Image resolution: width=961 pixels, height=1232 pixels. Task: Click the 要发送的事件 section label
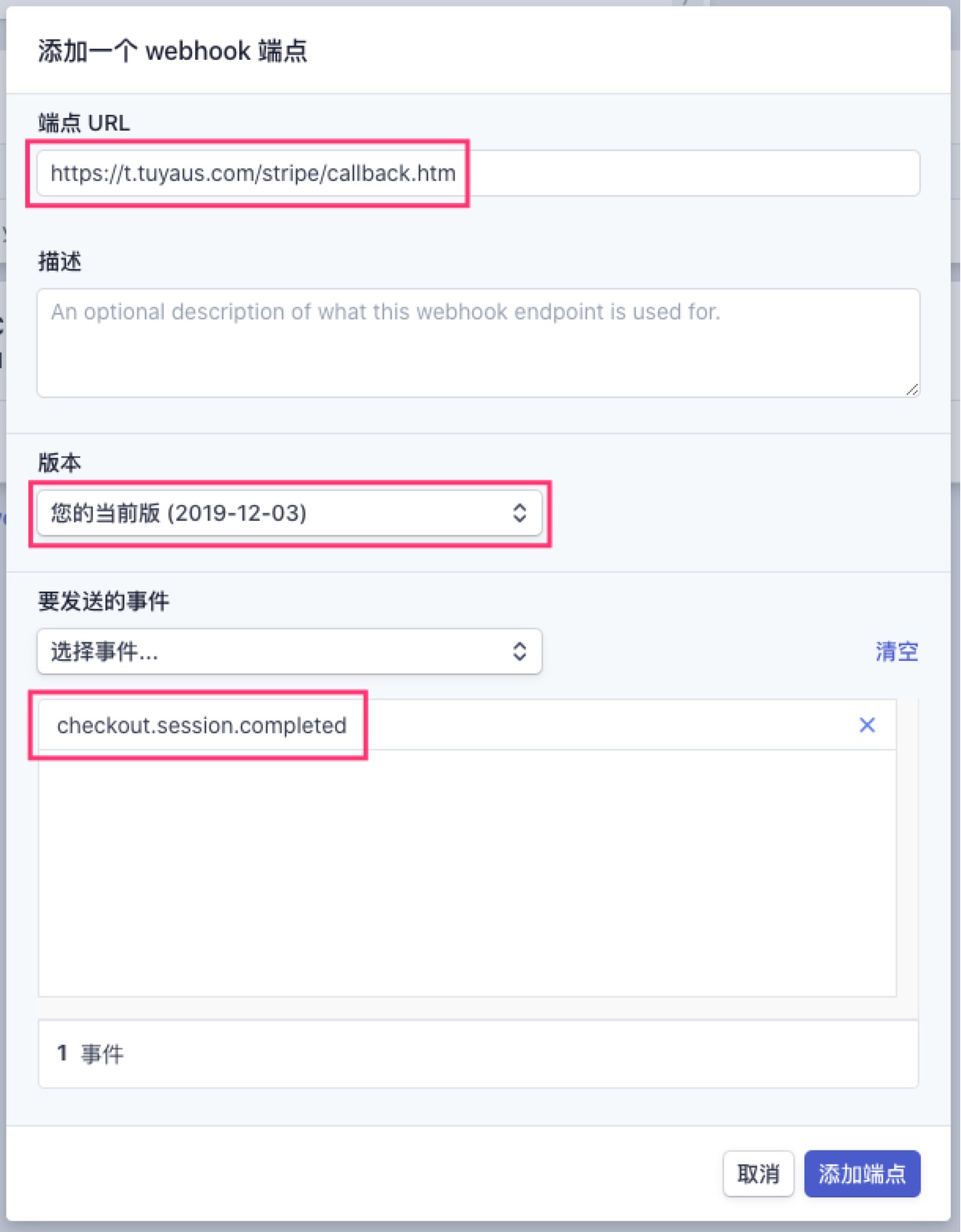(104, 601)
